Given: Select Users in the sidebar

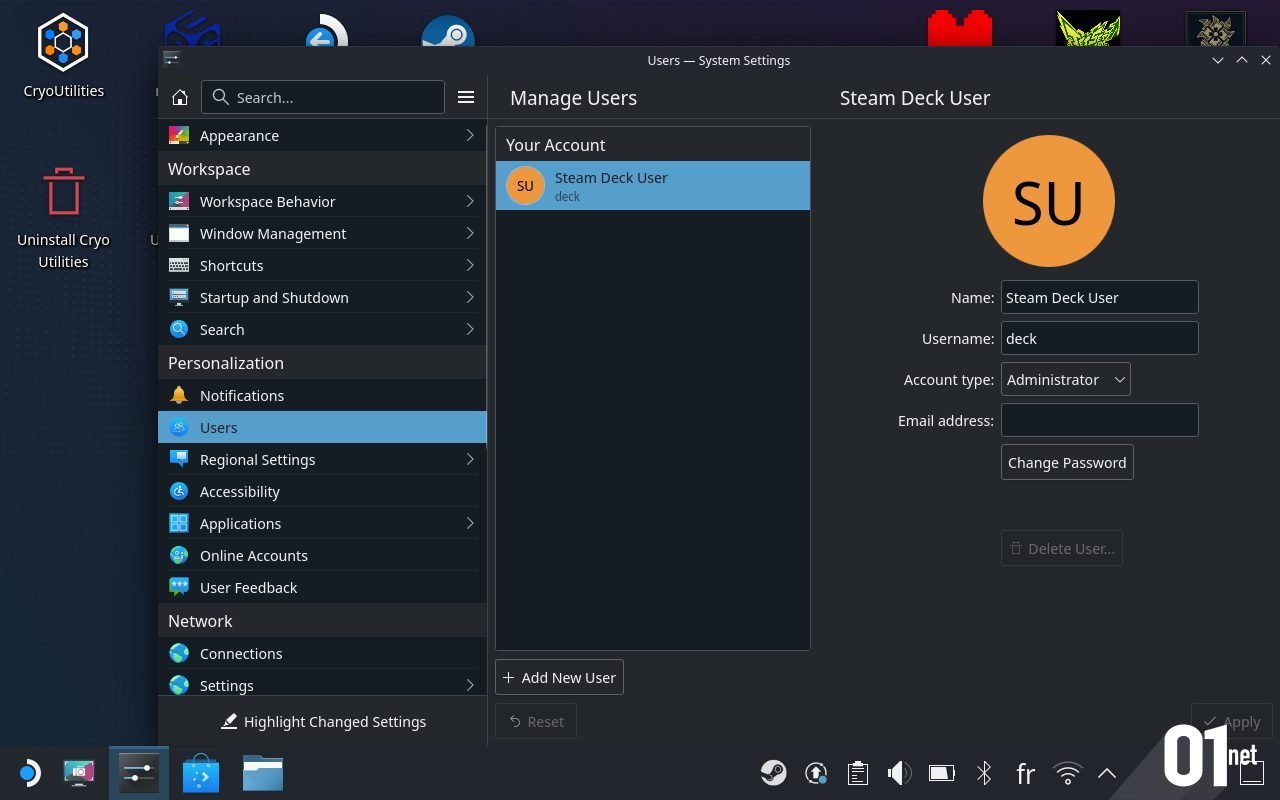Looking at the screenshot, I should 322,427.
